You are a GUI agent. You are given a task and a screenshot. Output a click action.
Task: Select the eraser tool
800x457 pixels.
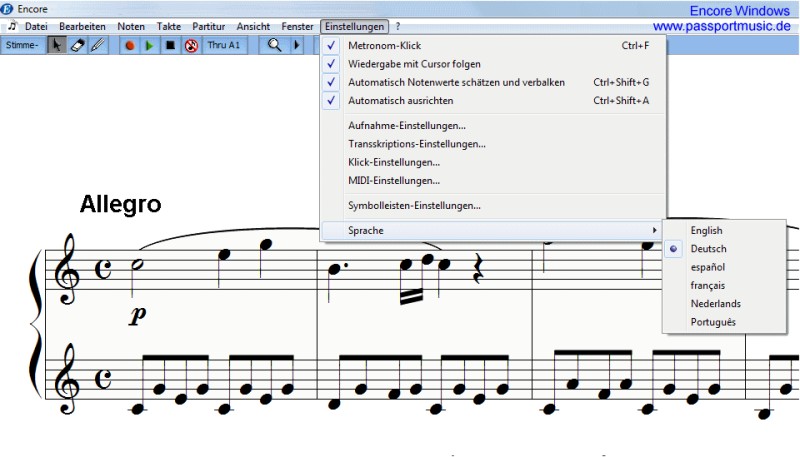point(77,45)
